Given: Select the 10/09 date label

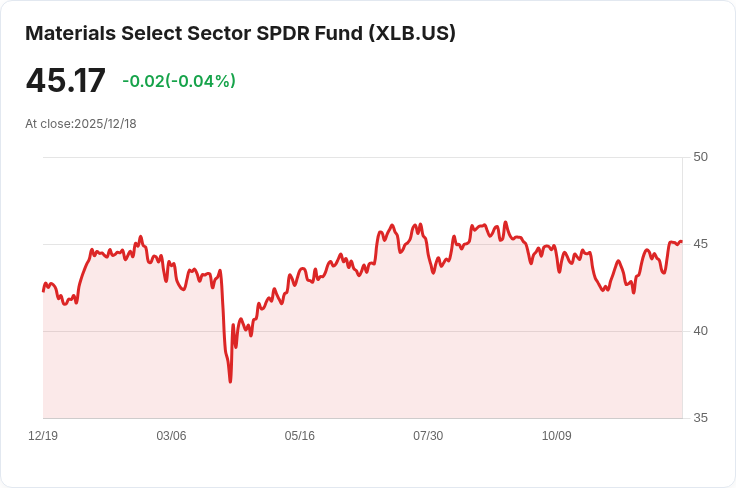Looking at the screenshot, I should pyautogui.click(x=557, y=436).
